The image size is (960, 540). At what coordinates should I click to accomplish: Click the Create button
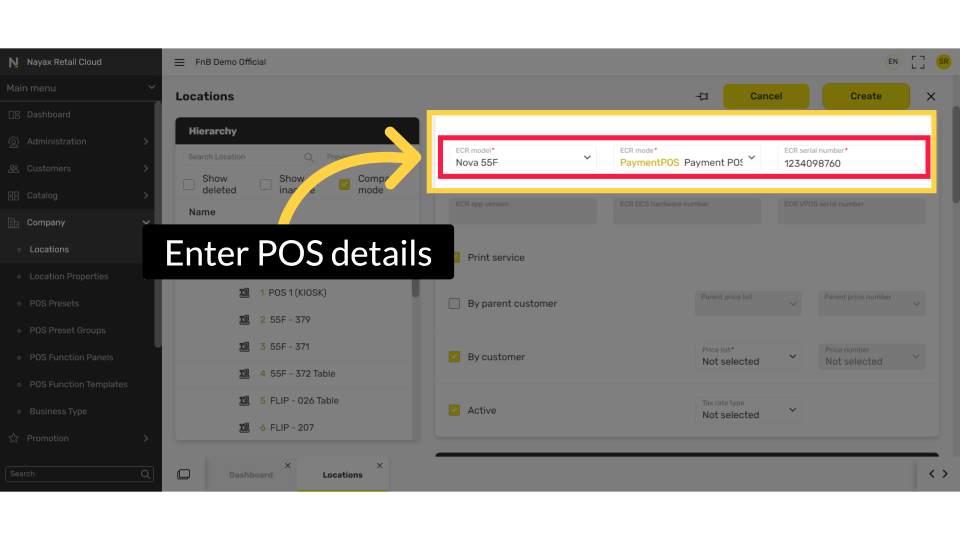pyautogui.click(x=866, y=96)
